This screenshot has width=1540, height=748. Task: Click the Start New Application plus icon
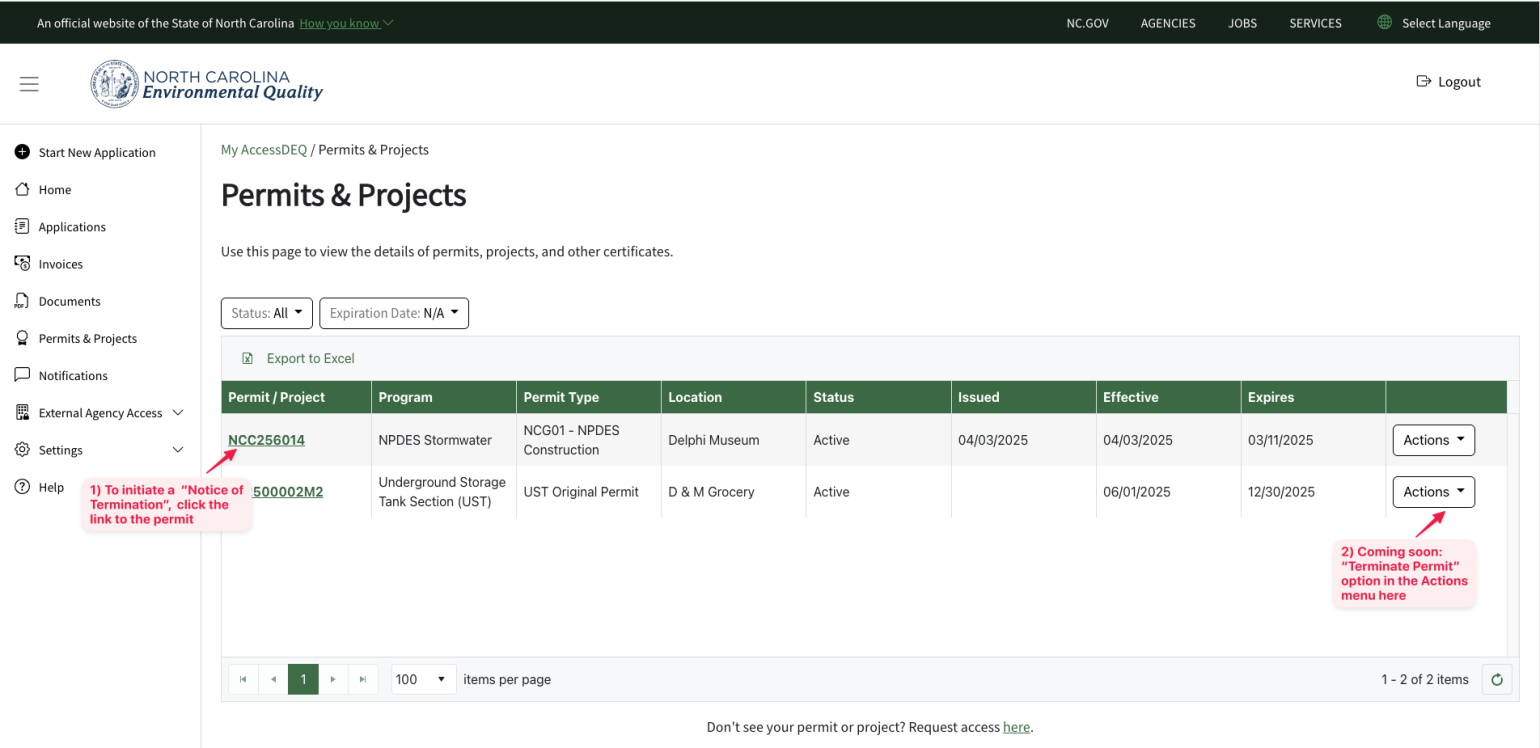(21, 152)
